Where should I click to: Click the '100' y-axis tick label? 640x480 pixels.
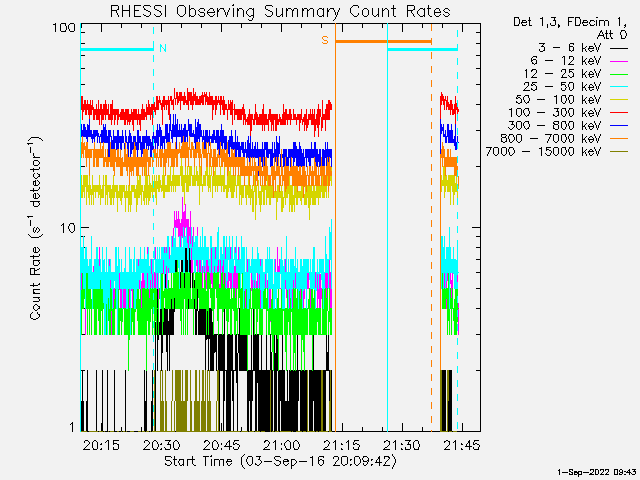point(64,28)
